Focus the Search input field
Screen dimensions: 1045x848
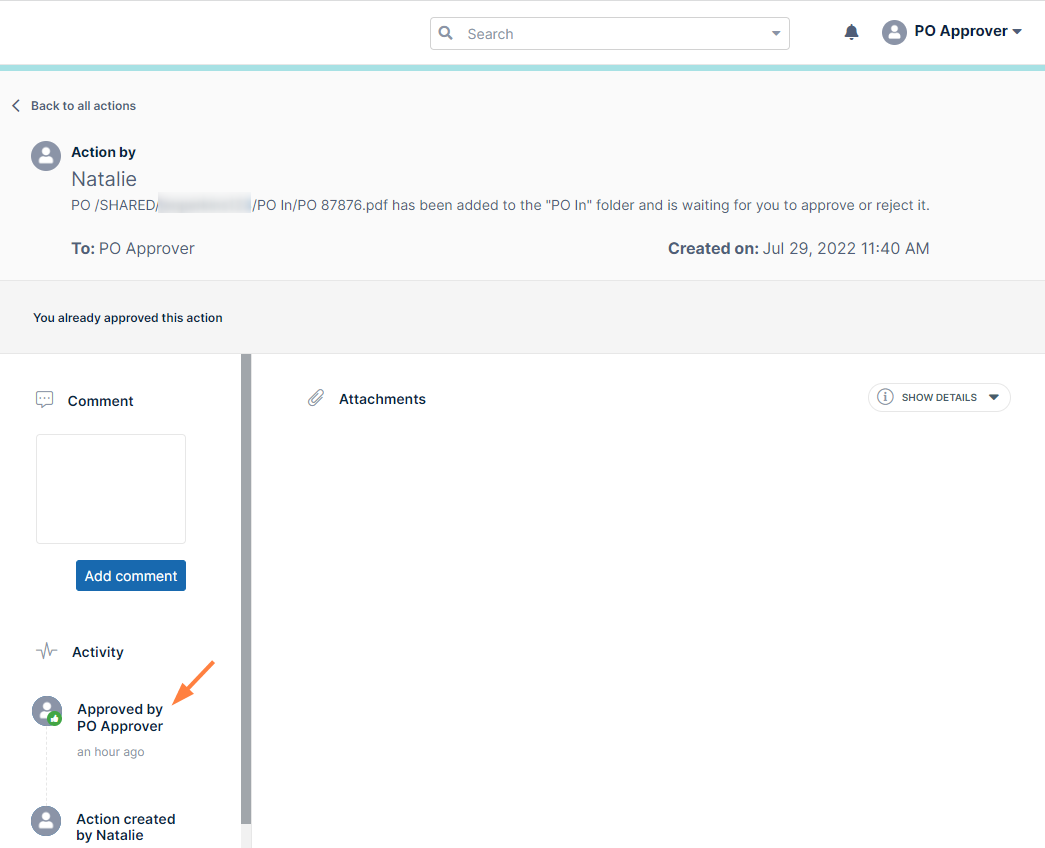[x=610, y=33]
